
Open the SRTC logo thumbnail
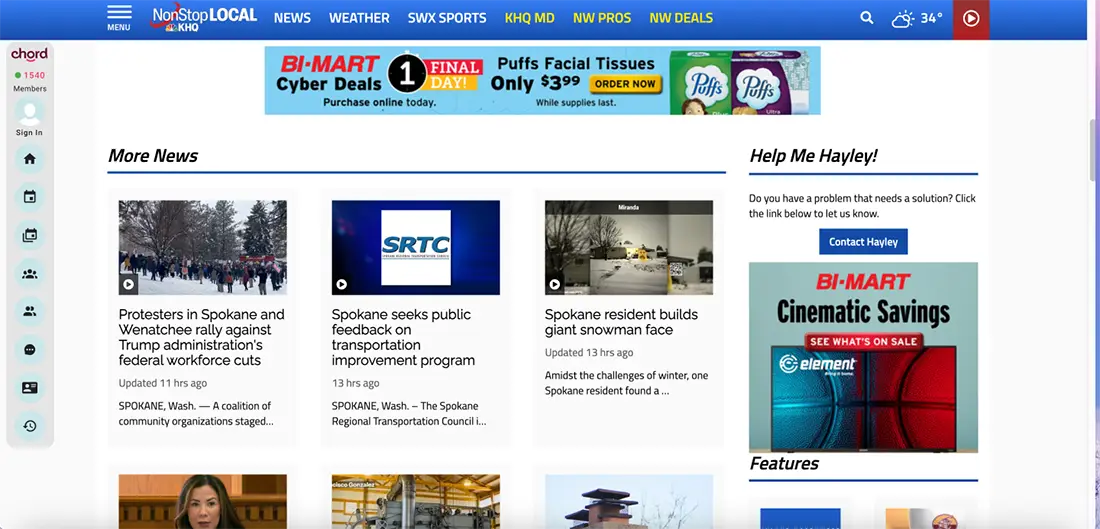[416, 248]
